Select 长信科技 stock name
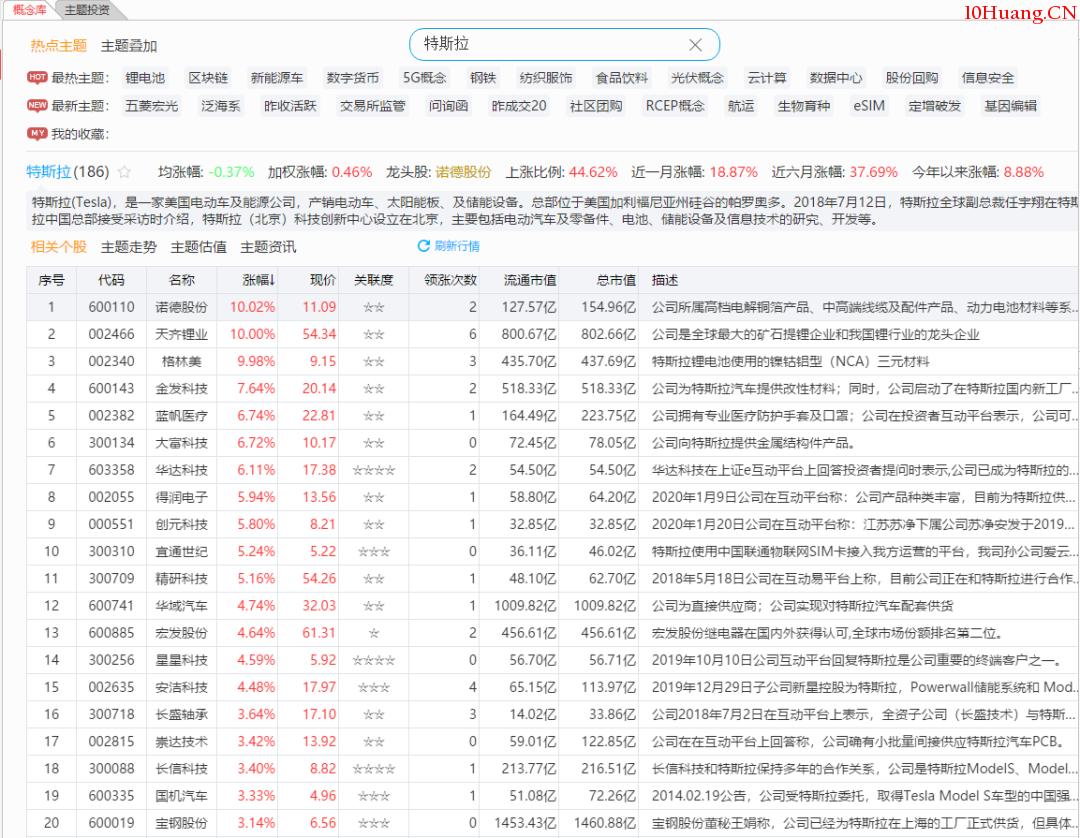The image size is (1080, 838). coord(181,768)
